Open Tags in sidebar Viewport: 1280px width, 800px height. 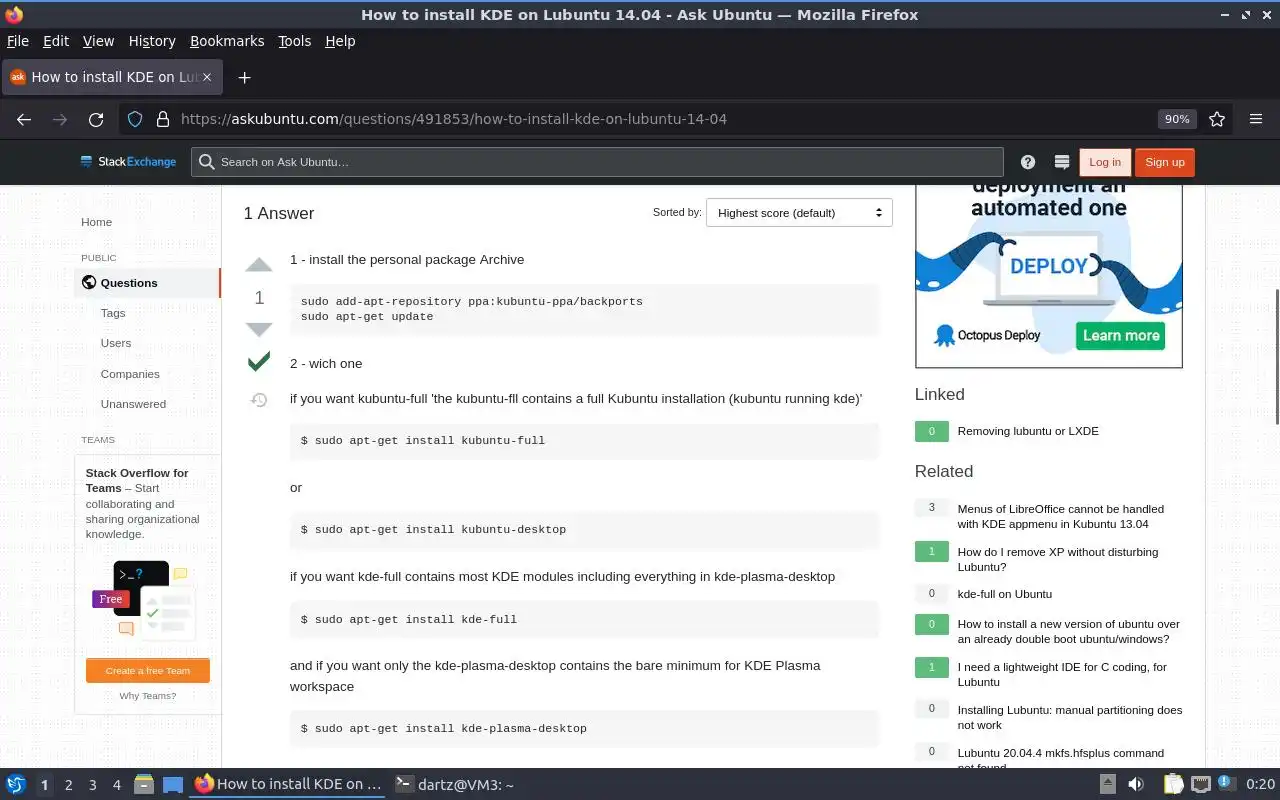coord(113,313)
